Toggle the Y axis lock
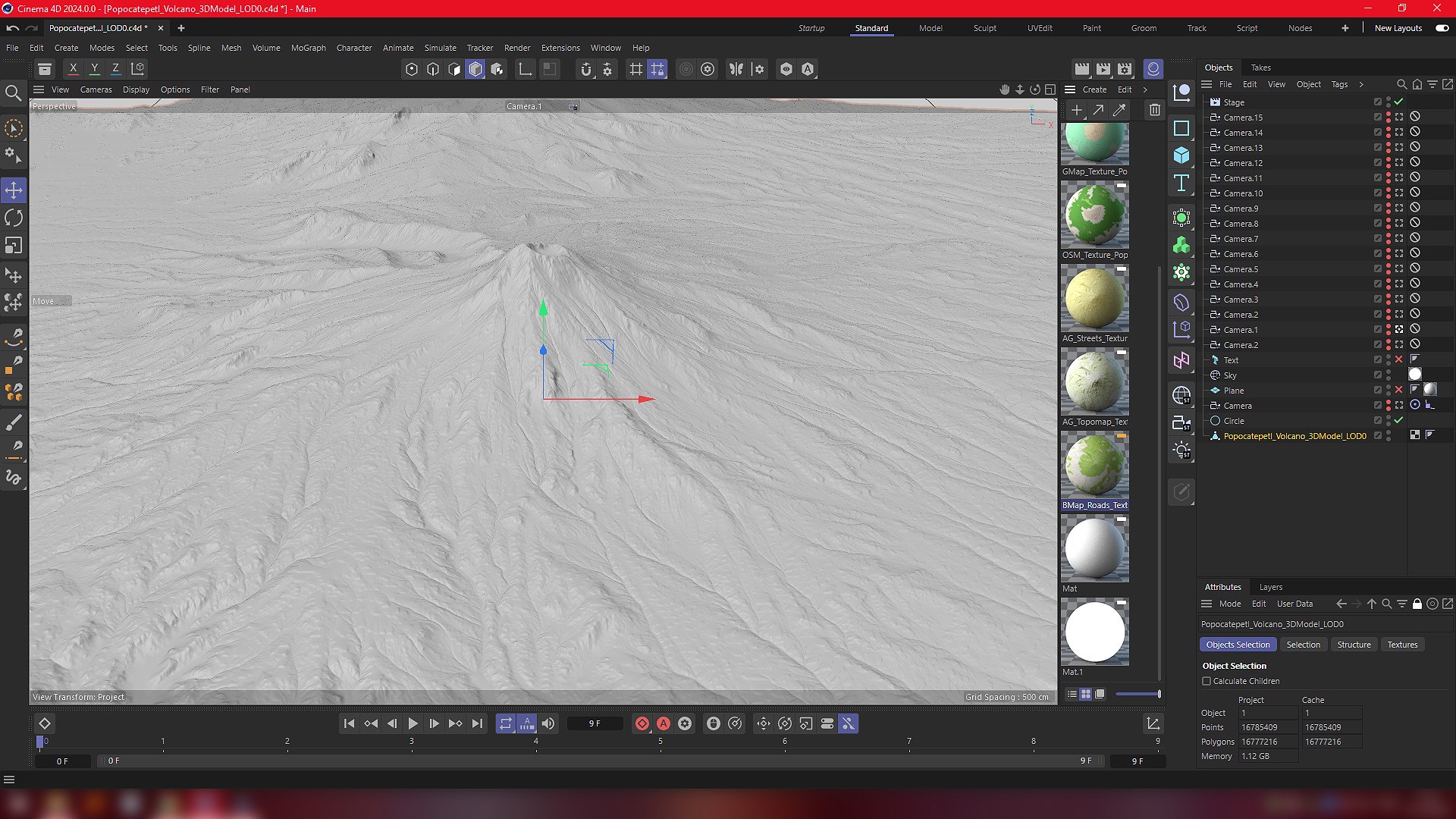Screen dimensions: 1456x819 95,69
